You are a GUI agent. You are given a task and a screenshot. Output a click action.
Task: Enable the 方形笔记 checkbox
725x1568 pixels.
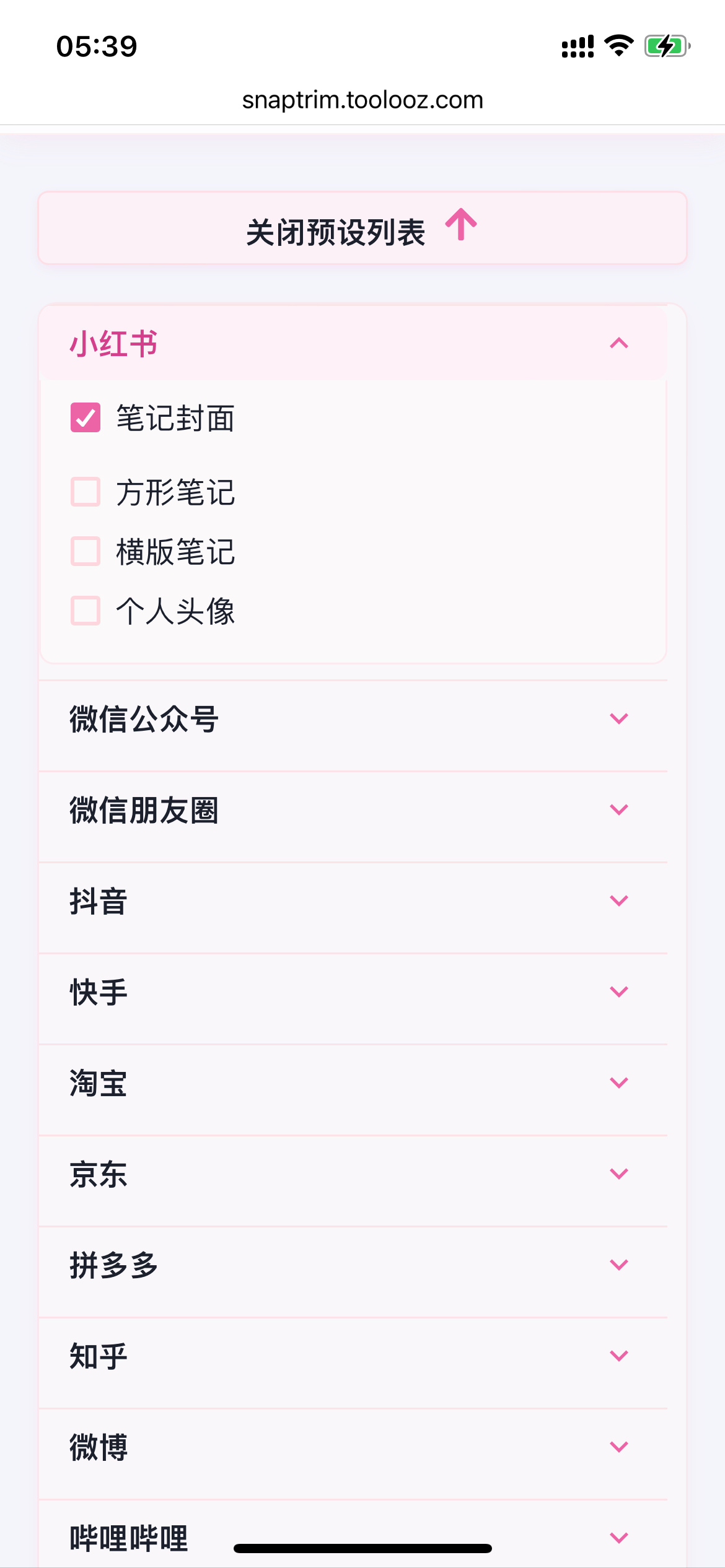[x=86, y=492]
